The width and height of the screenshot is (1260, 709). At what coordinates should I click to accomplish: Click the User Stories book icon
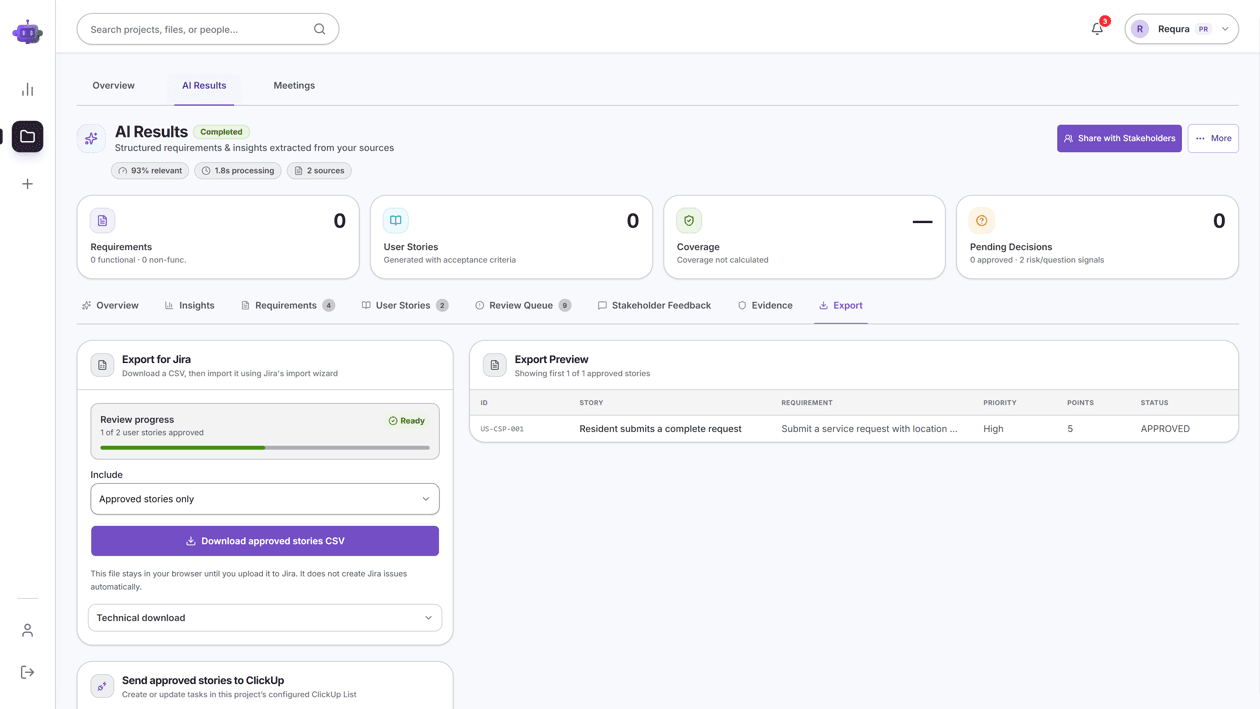(396, 220)
